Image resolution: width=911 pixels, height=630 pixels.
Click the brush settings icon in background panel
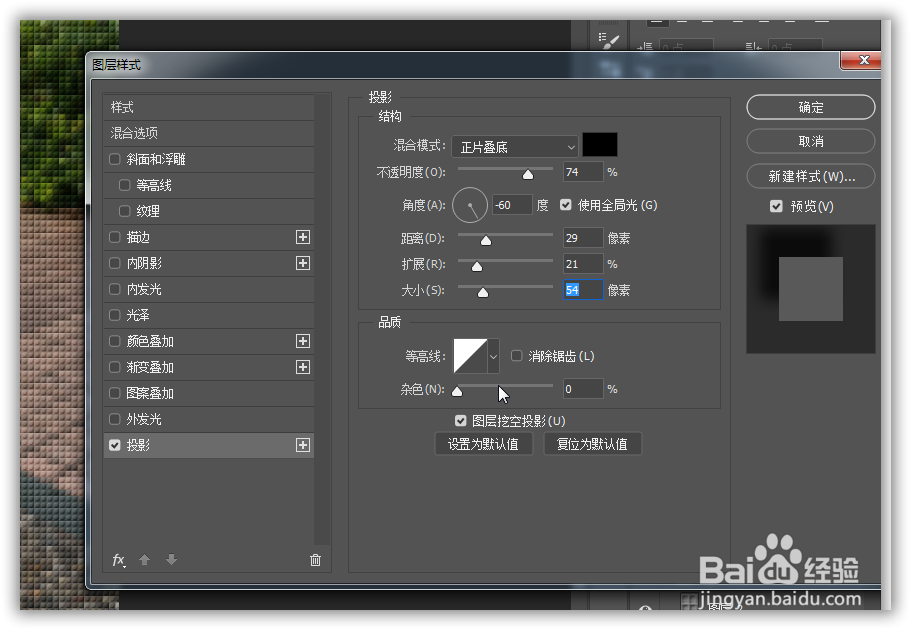[608, 40]
